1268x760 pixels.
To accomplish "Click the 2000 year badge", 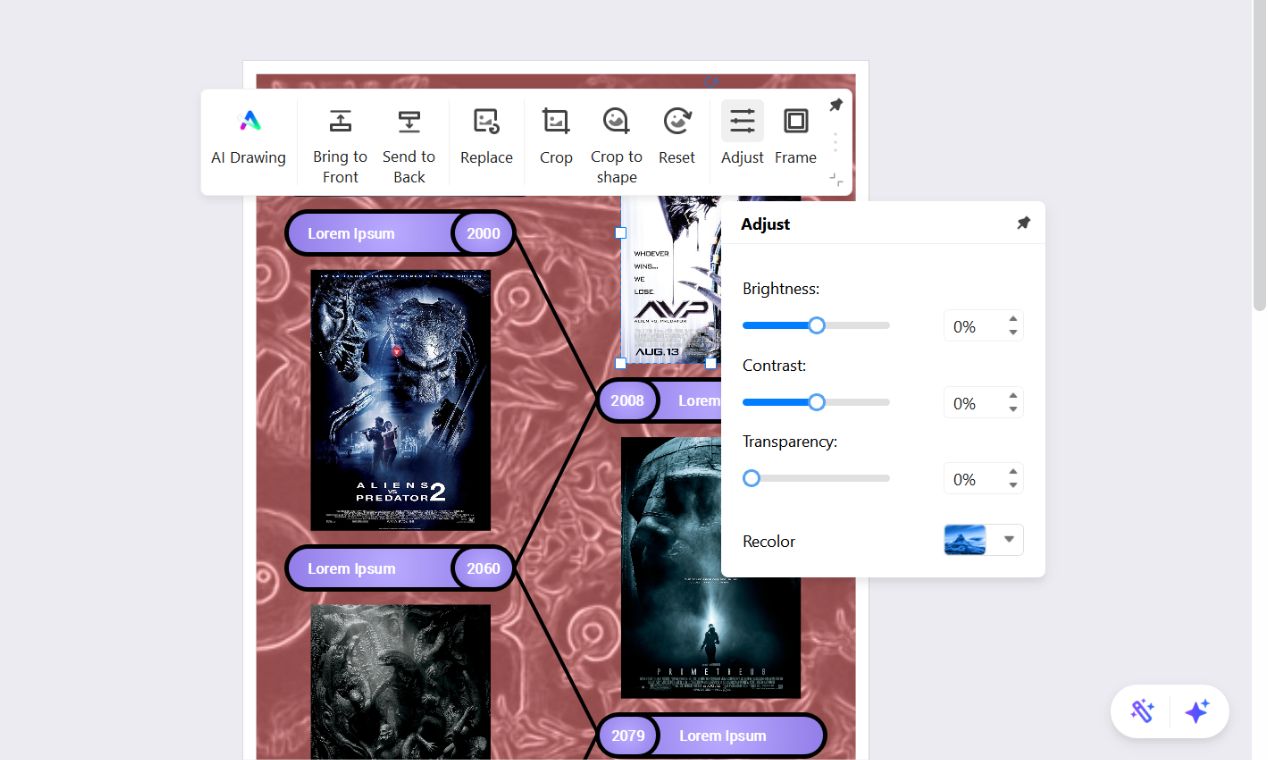I will 483,233.
